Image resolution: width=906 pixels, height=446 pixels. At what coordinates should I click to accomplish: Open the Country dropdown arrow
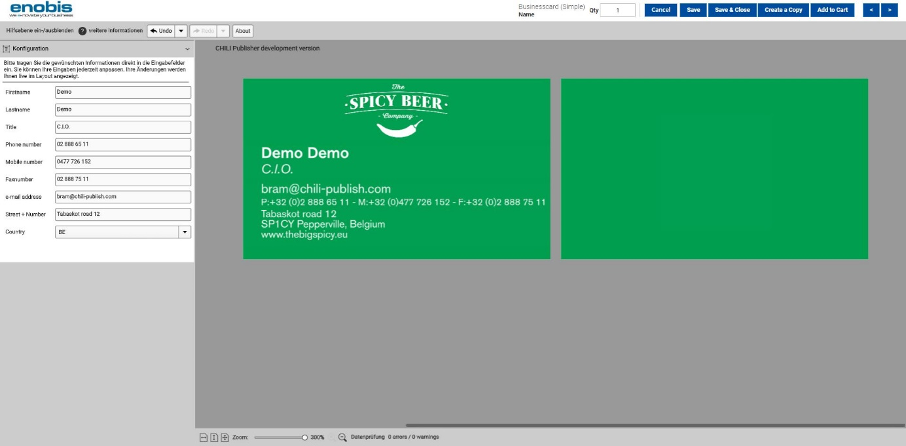(x=185, y=232)
